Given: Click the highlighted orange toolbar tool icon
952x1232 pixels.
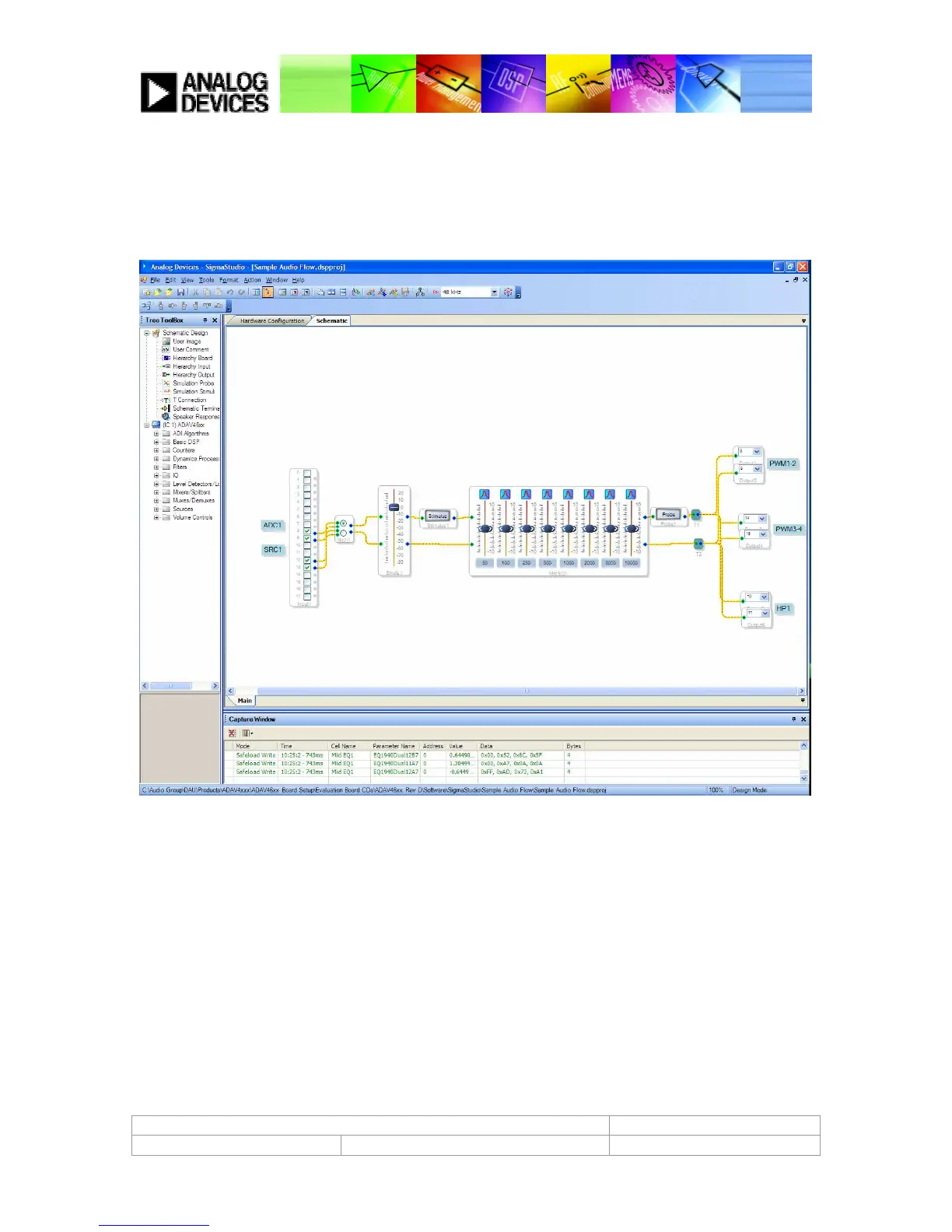Looking at the screenshot, I should click(x=268, y=292).
